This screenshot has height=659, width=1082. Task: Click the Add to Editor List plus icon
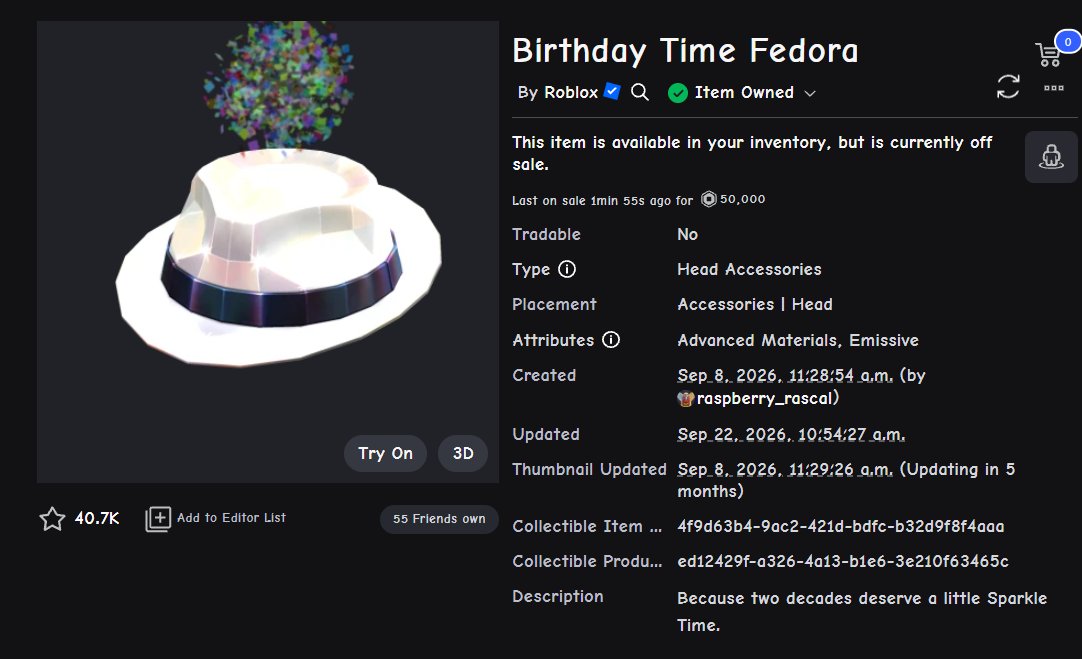pyautogui.click(x=158, y=518)
